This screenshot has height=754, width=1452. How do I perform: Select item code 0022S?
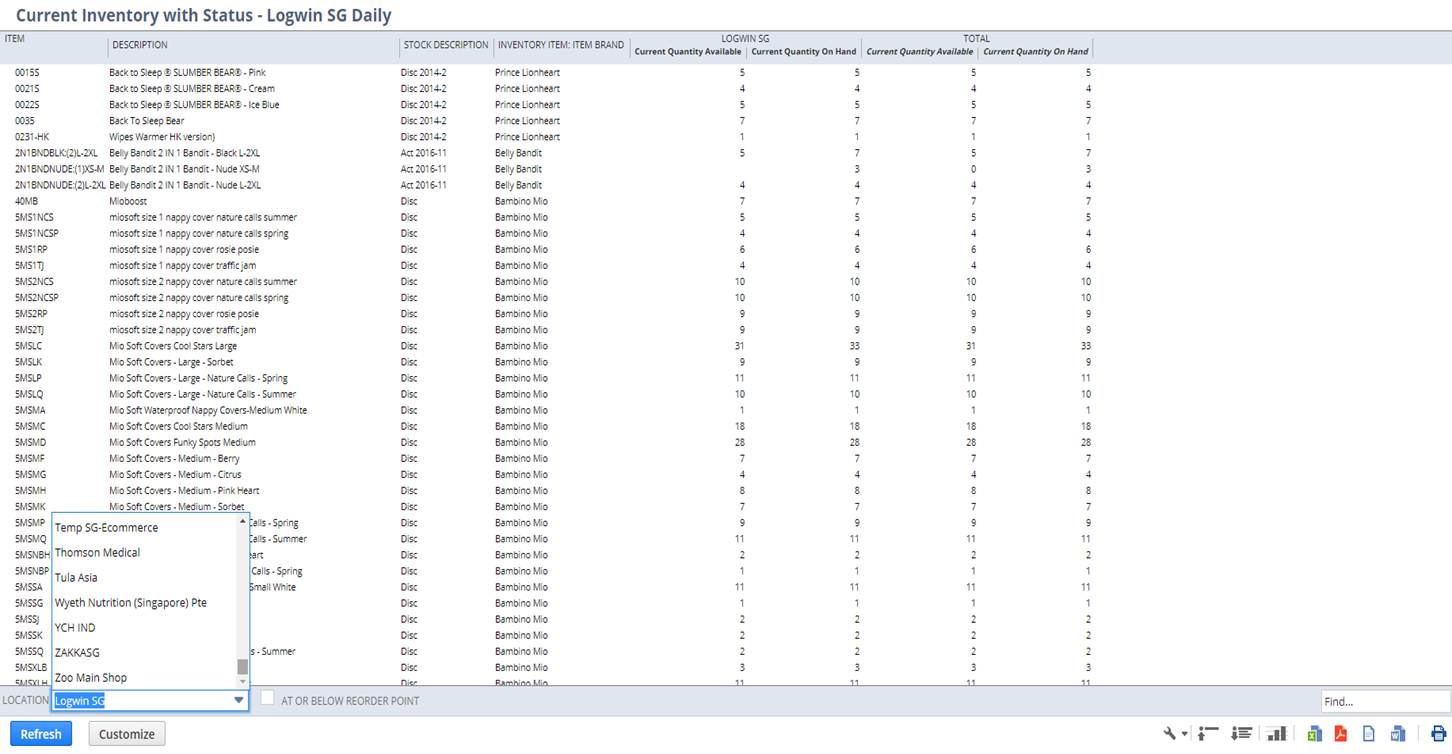[x=28, y=105]
